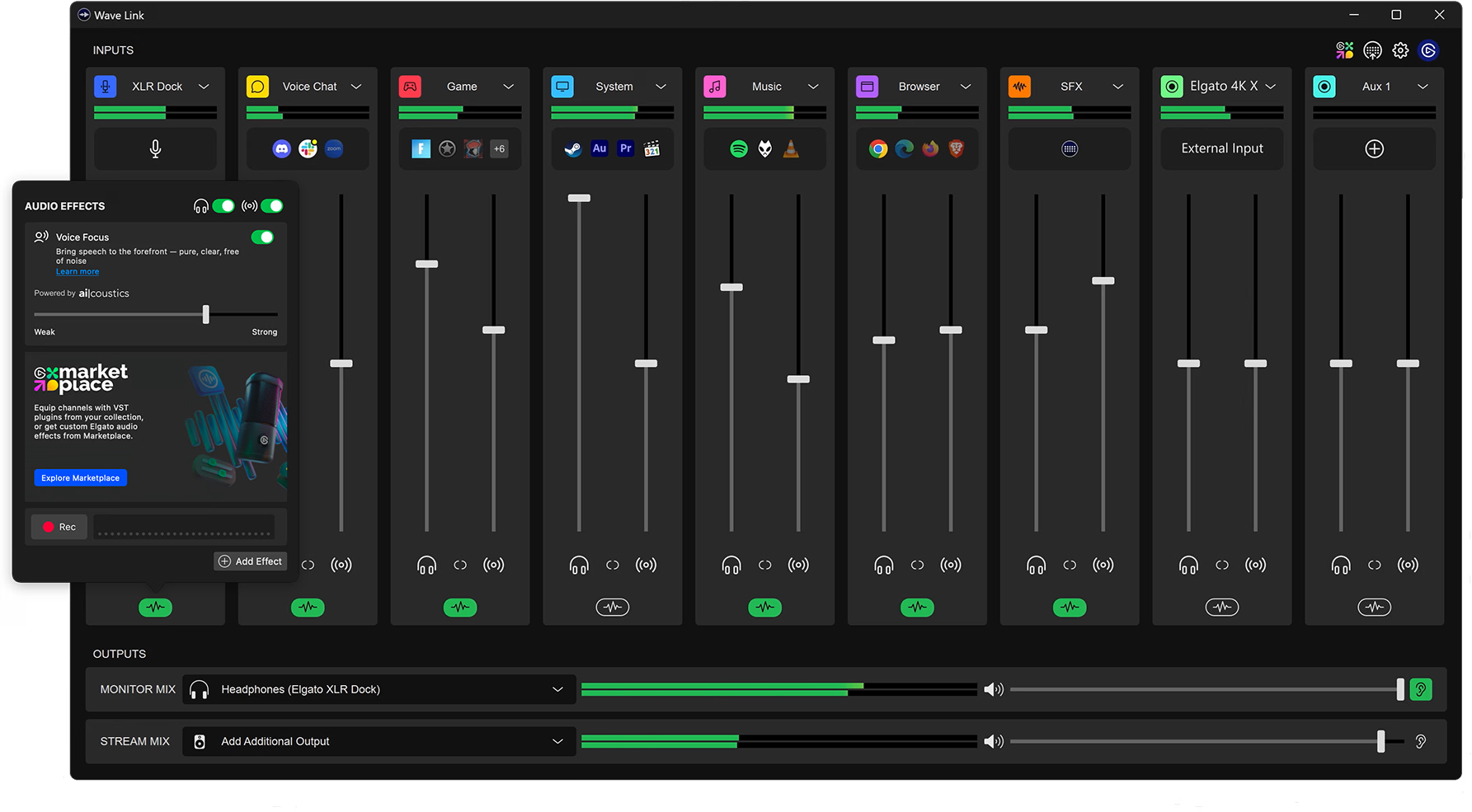Click the Voice Focus strength slider handle
The width and height of the screenshot is (1472, 812).
point(205,314)
